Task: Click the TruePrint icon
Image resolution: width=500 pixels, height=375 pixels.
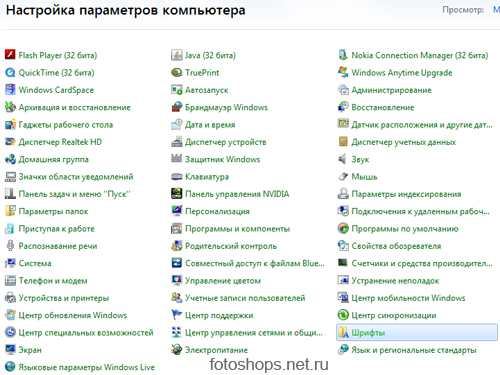Action: tap(176, 72)
